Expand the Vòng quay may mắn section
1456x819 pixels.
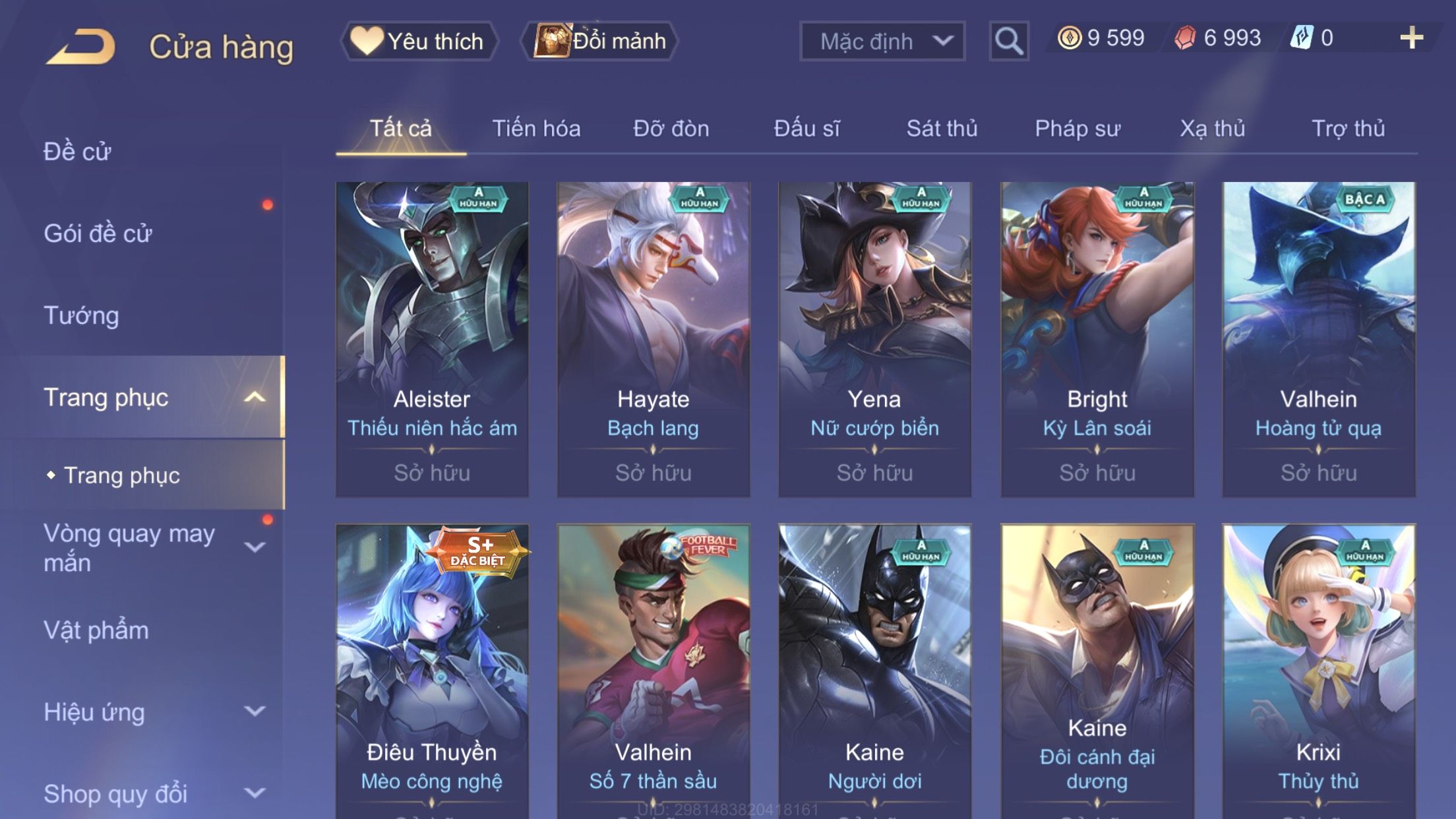255,547
